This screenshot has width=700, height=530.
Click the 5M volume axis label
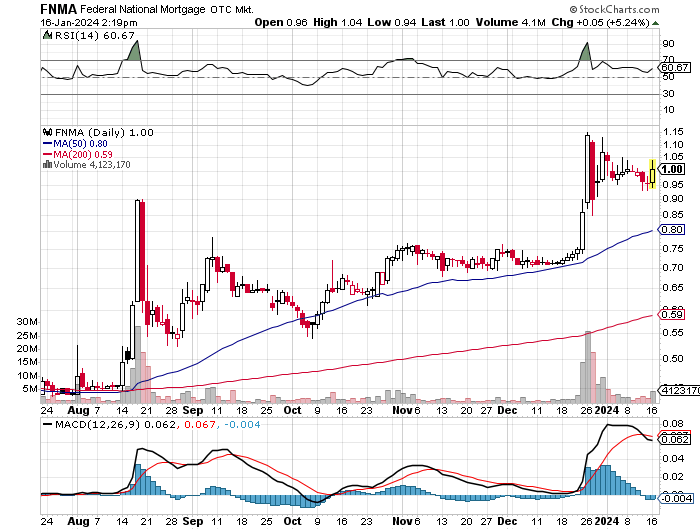[30, 389]
